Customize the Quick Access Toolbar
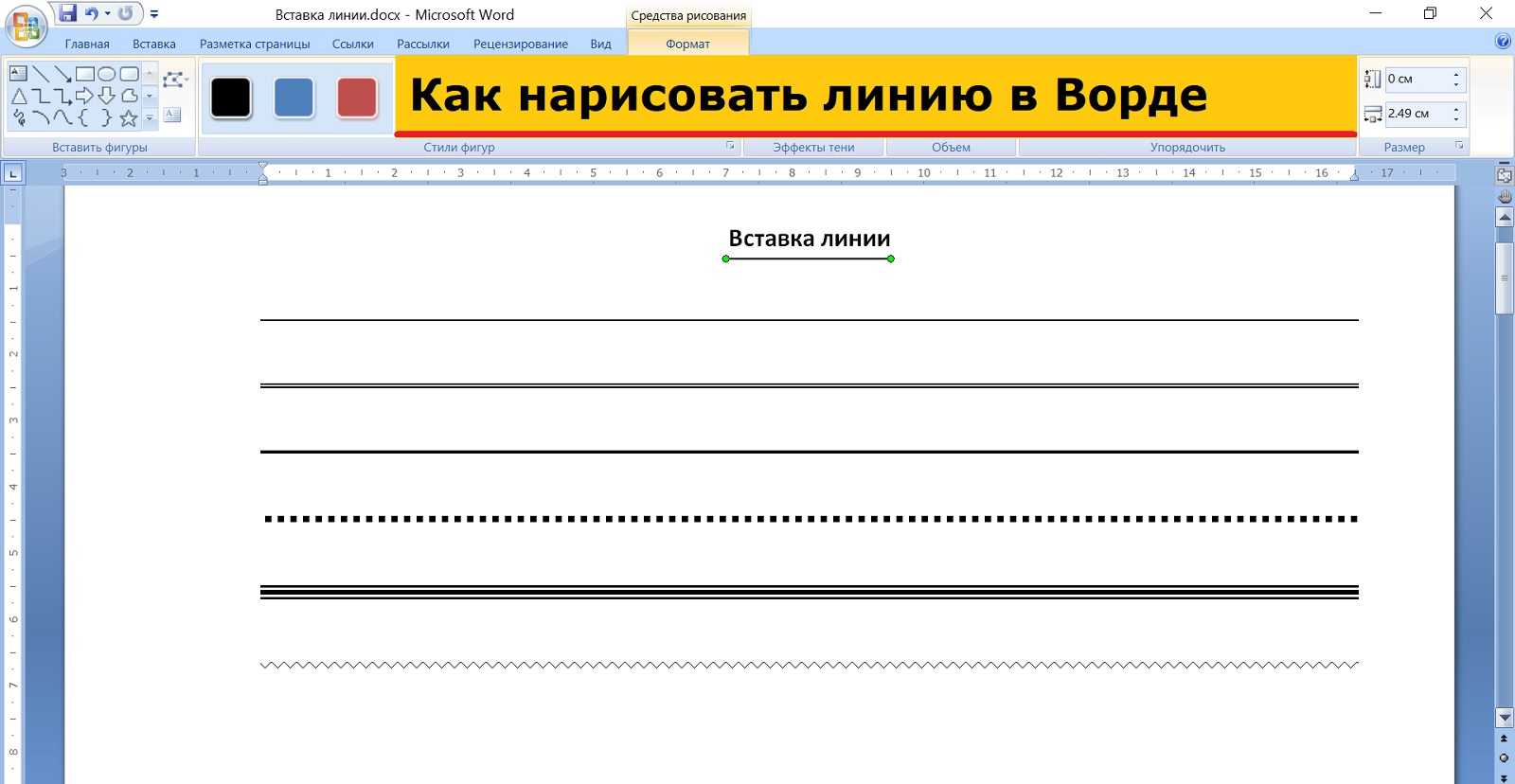 pyautogui.click(x=154, y=14)
